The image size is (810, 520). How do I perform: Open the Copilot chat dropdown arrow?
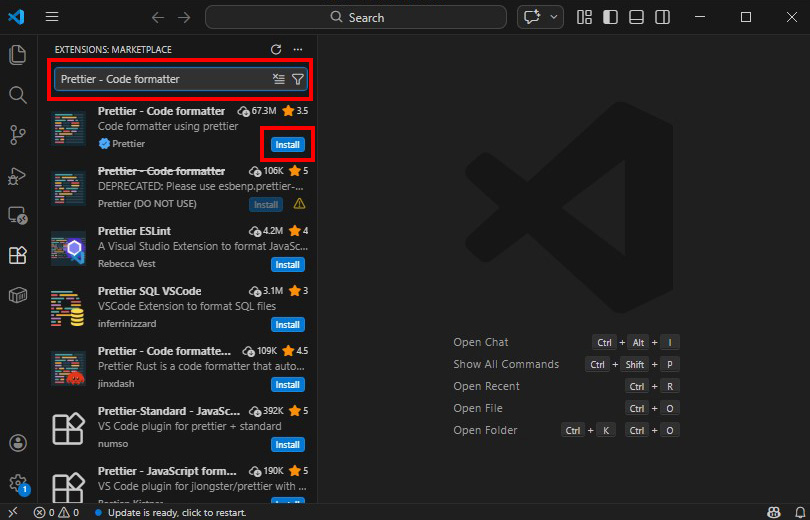553,17
